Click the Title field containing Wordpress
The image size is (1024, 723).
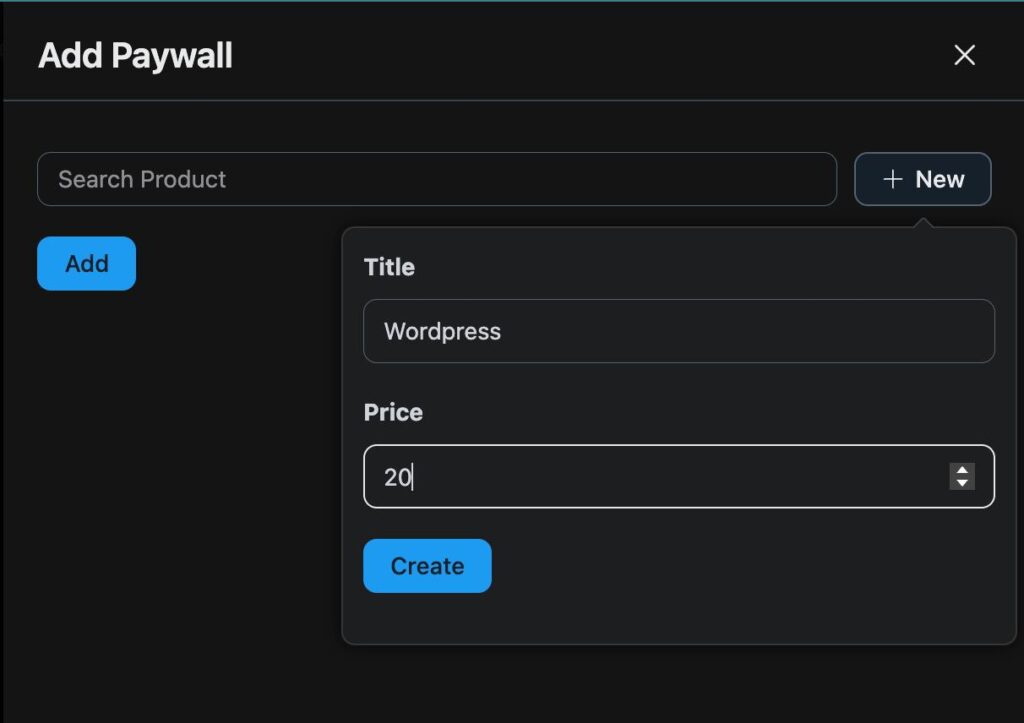(x=678, y=331)
